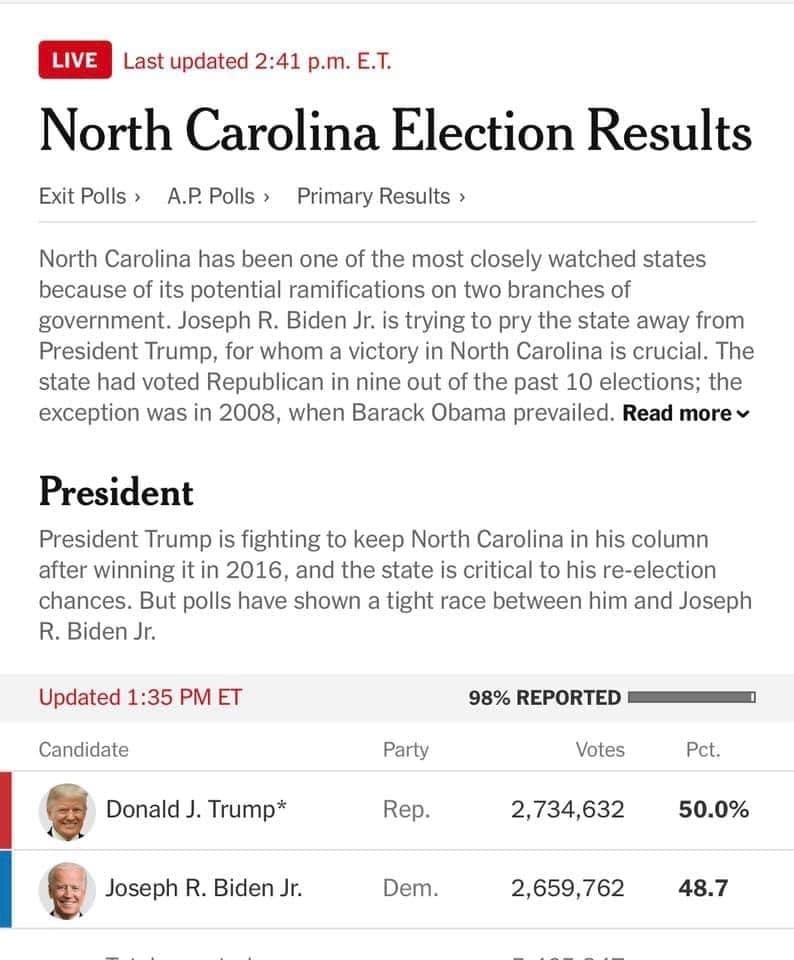Image resolution: width=794 pixels, height=960 pixels.
Task: Click the Joseph R. Biden Jr. name
Action: tap(204, 888)
